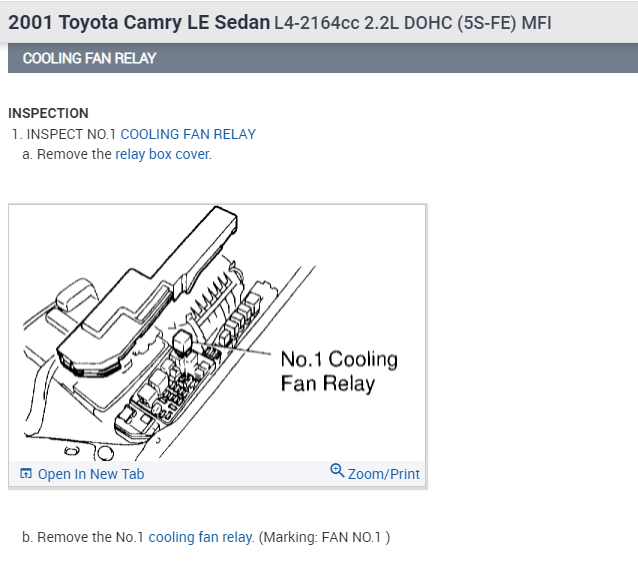Screen dimensions: 638x565
Task: Click the No.1 Cooling Fan Relay diagram label
Action: [x=338, y=371]
